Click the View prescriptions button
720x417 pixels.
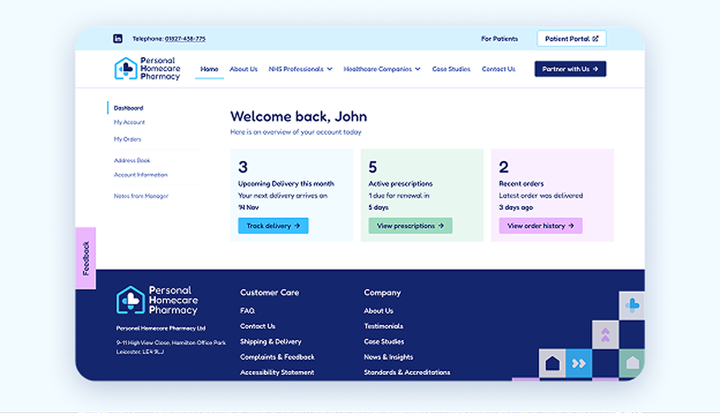pos(410,225)
